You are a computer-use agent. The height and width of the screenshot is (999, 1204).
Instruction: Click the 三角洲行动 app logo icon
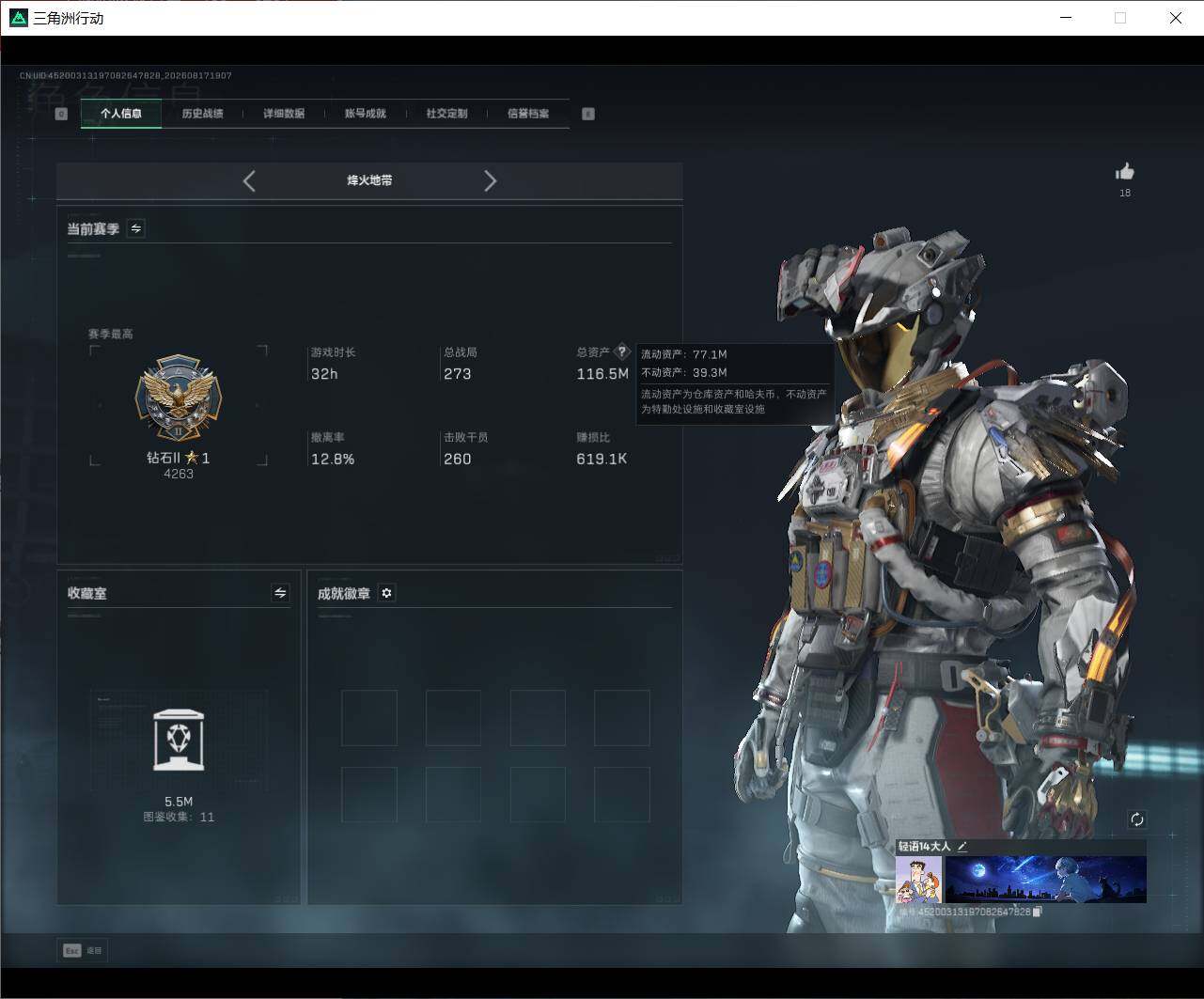pyautogui.click(x=18, y=18)
